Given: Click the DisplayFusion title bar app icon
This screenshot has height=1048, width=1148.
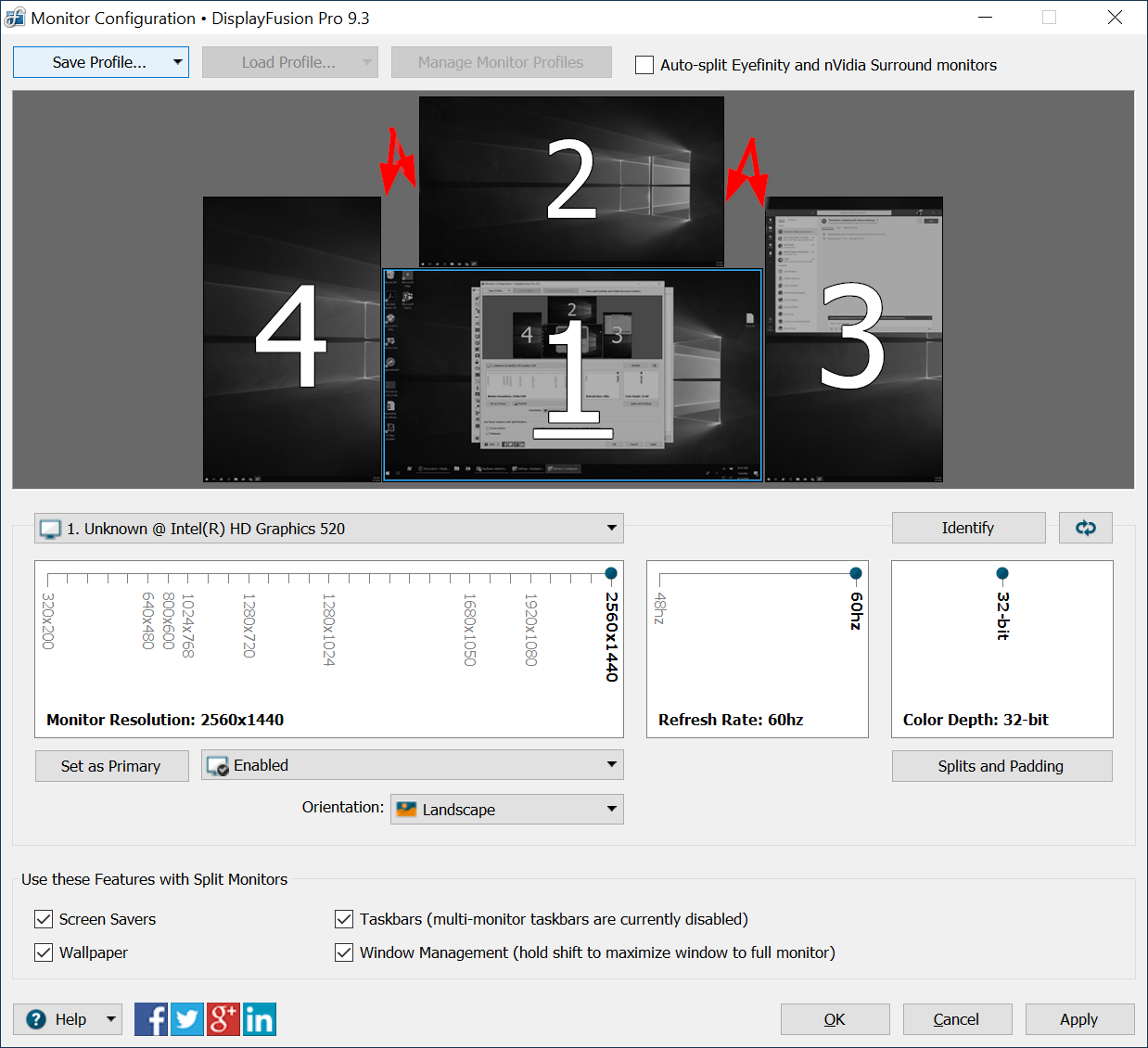Looking at the screenshot, I should 15,18.
